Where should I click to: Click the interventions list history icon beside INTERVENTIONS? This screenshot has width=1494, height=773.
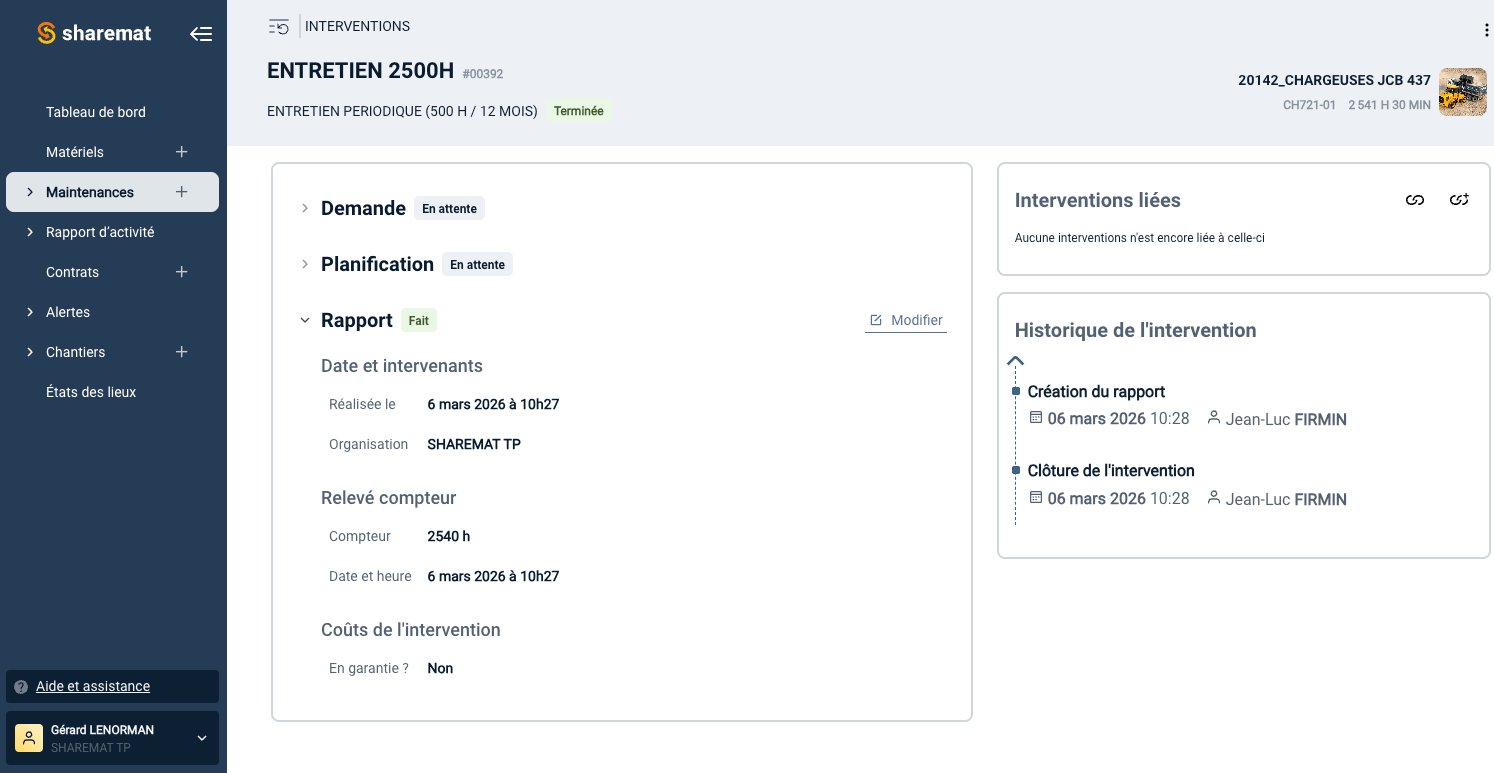click(x=278, y=26)
